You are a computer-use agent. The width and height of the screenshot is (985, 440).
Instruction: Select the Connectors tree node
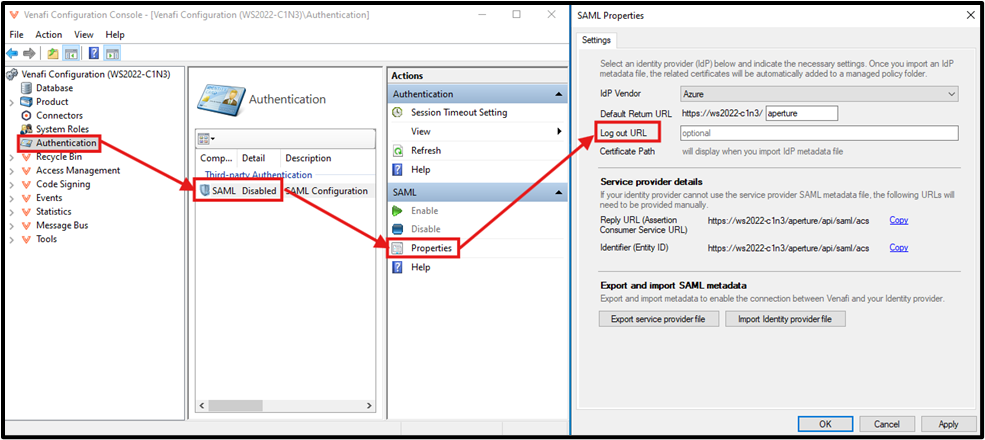coord(59,115)
